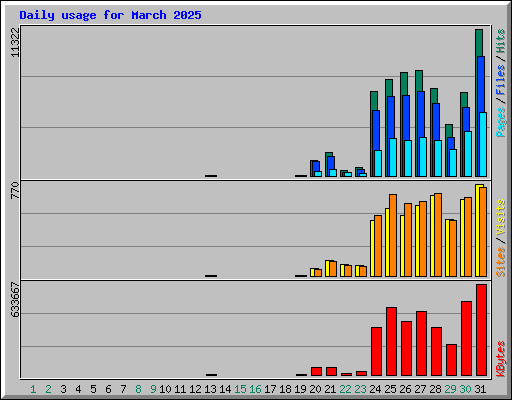Select day 19 on the x-axis
This screenshot has height=400, width=512.
point(300,389)
